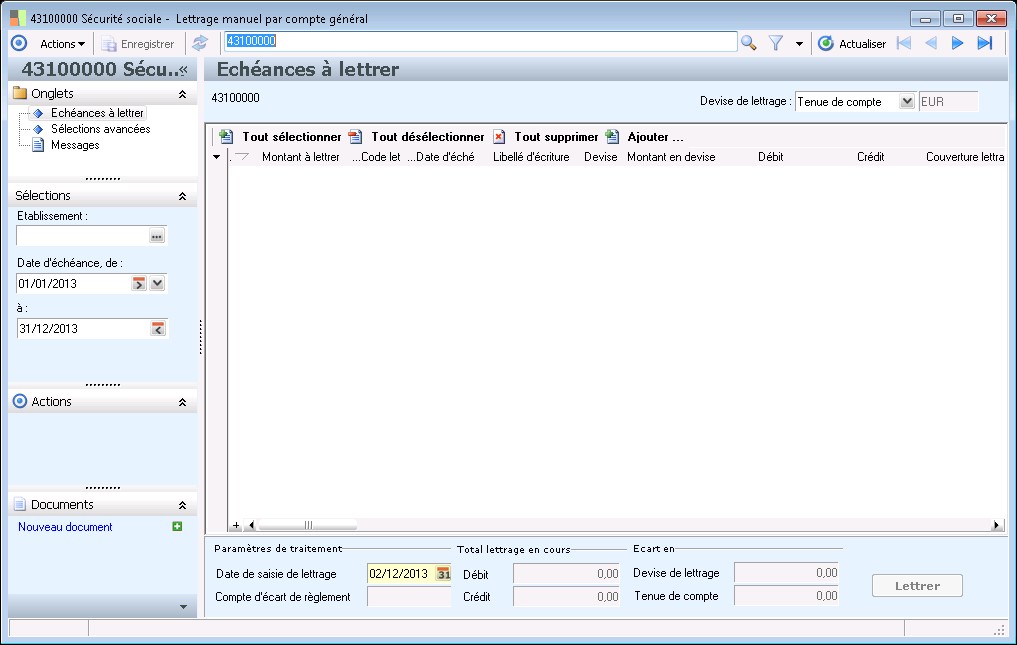1017x645 pixels.
Task: Click the Devise column header
Action: tap(601, 157)
